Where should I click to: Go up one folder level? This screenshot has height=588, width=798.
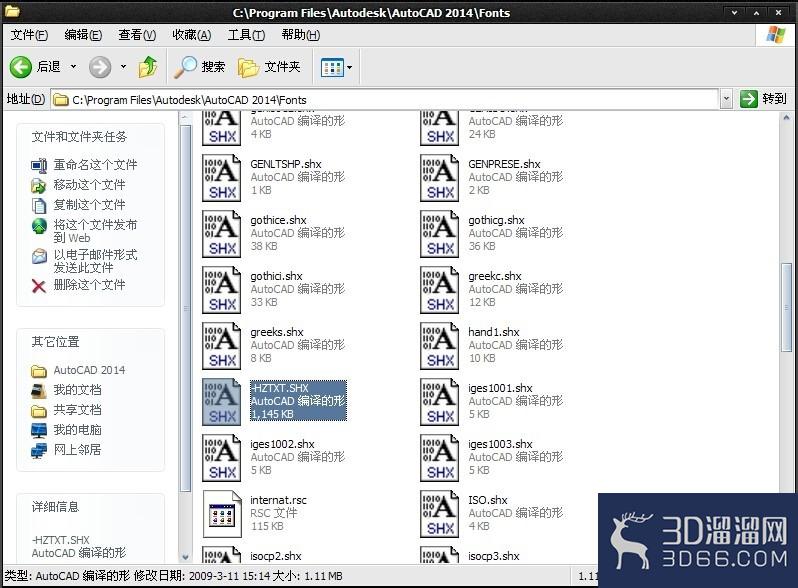pos(148,67)
